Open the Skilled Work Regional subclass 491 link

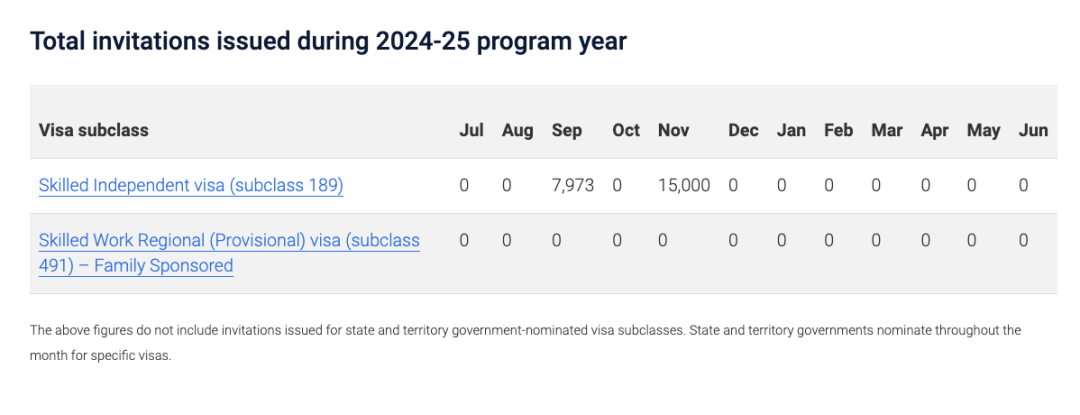pos(229,241)
